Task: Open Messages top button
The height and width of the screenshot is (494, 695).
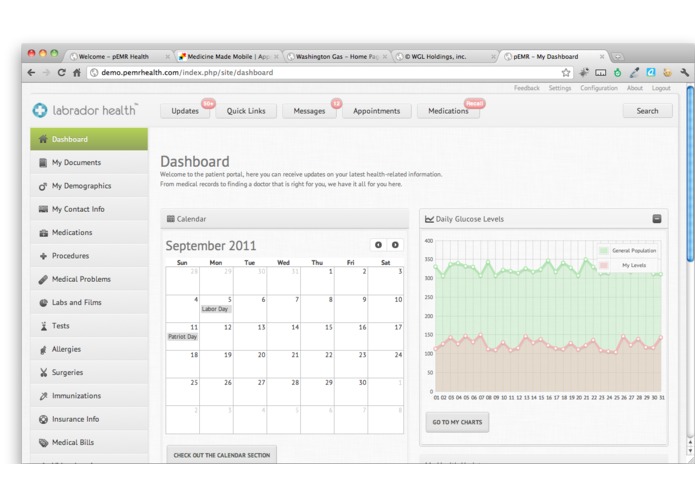Action: (309, 111)
